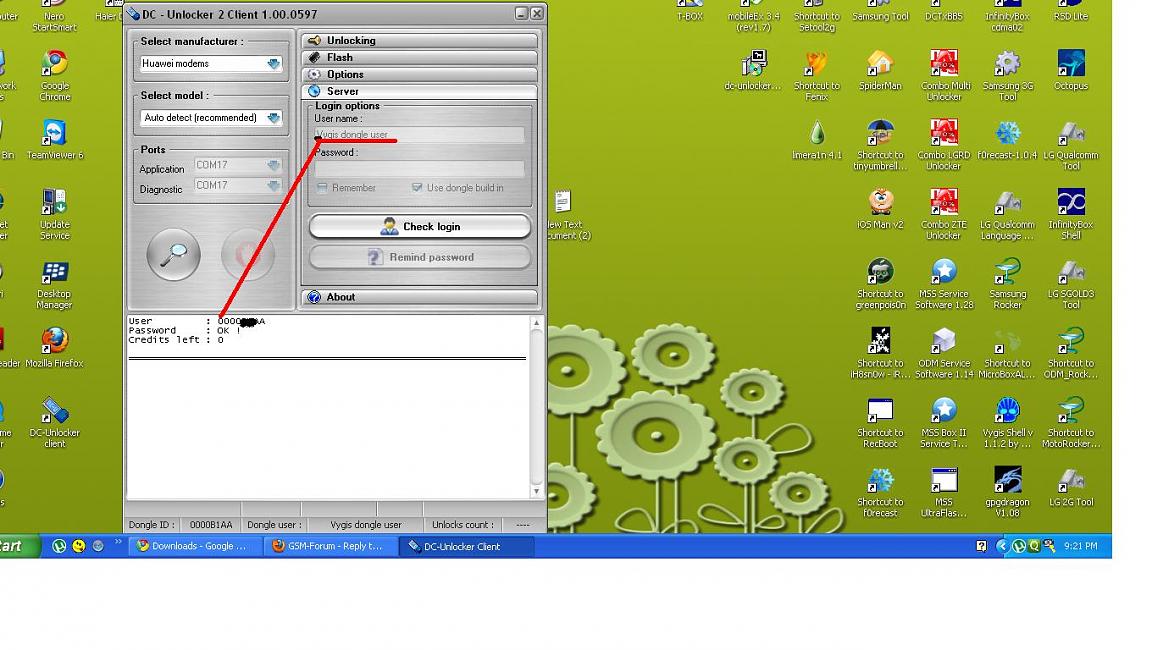Click the magnifying glass detect button

[x=173, y=255]
